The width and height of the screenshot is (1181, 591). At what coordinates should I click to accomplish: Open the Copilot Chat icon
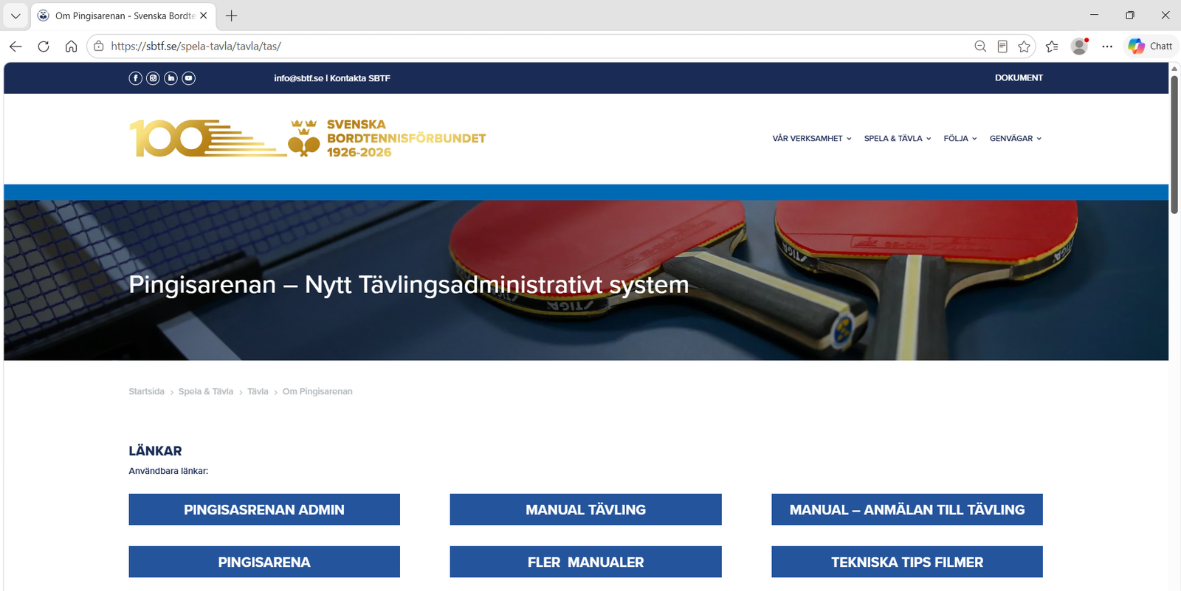tap(1150, 46)
